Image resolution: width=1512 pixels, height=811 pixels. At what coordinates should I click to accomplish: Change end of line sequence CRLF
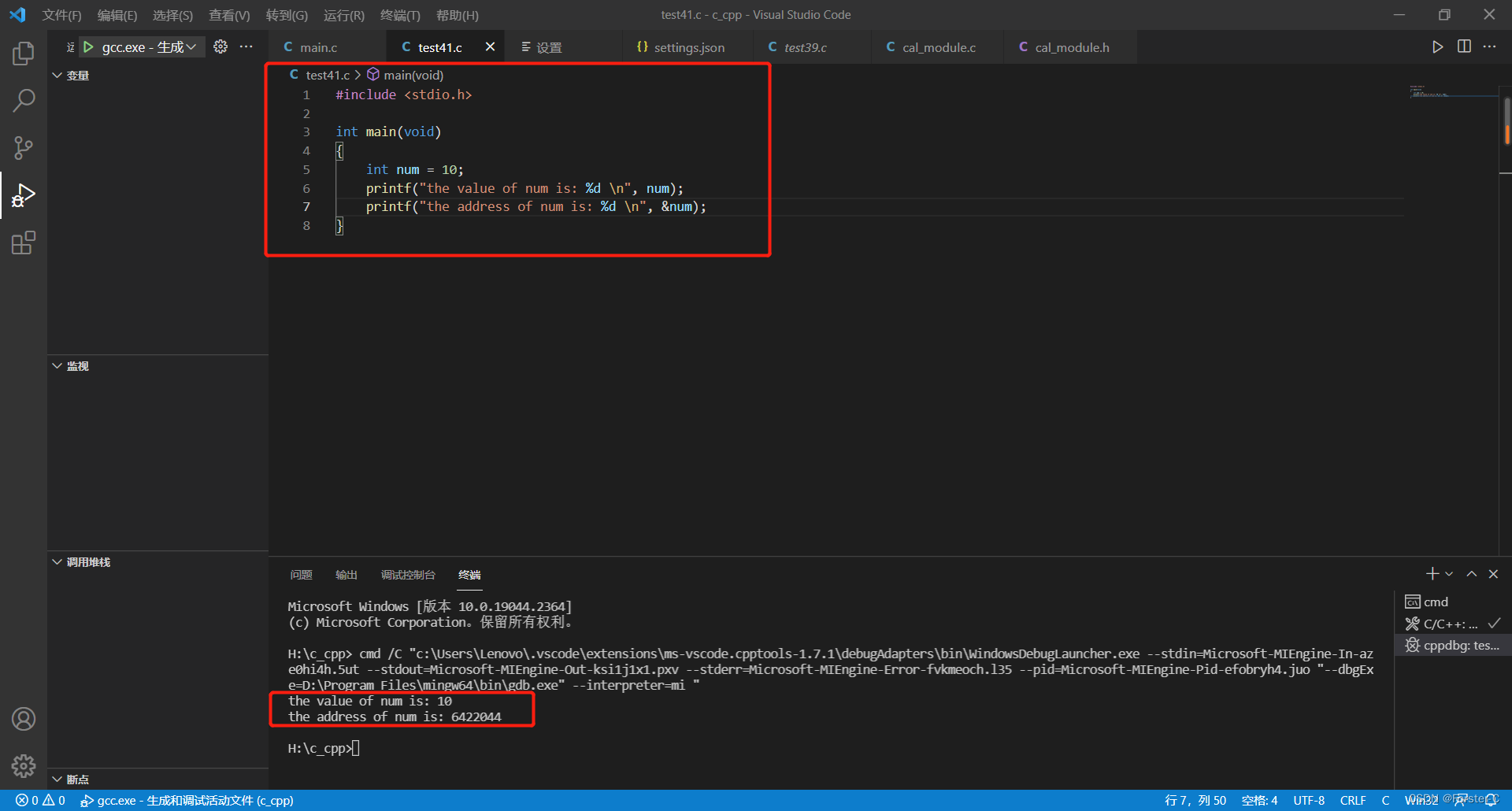pyautogui.click(x=1353, y=801)
